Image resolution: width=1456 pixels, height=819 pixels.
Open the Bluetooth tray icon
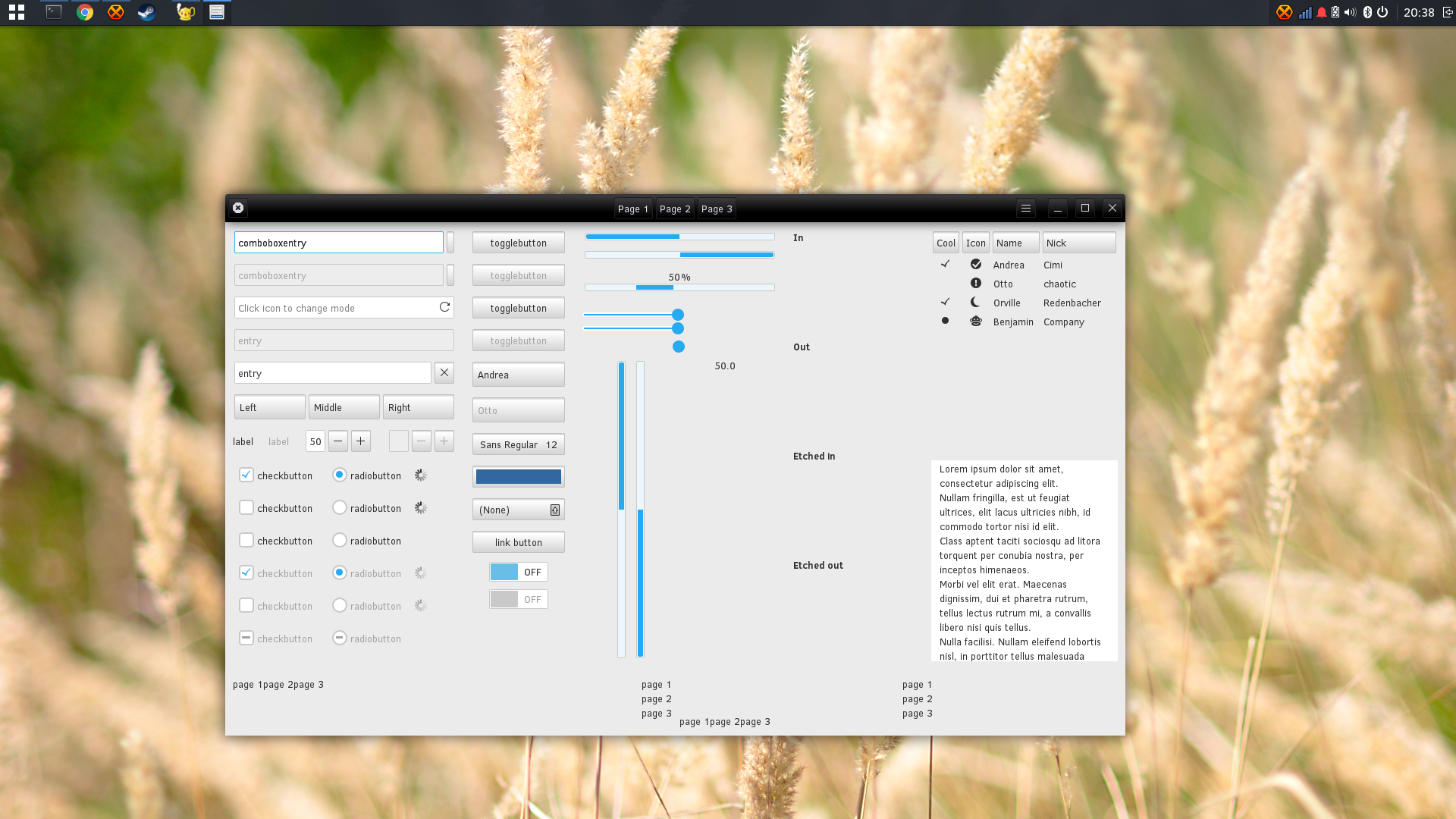1367,12
